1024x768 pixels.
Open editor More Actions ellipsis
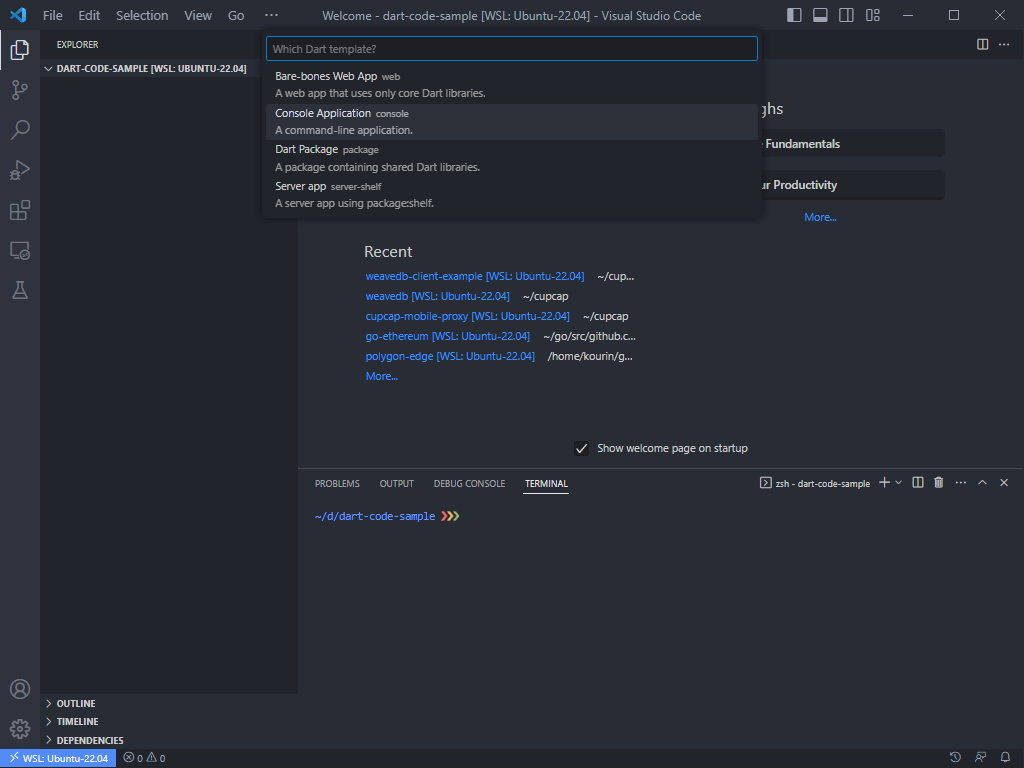[1004, 44]
